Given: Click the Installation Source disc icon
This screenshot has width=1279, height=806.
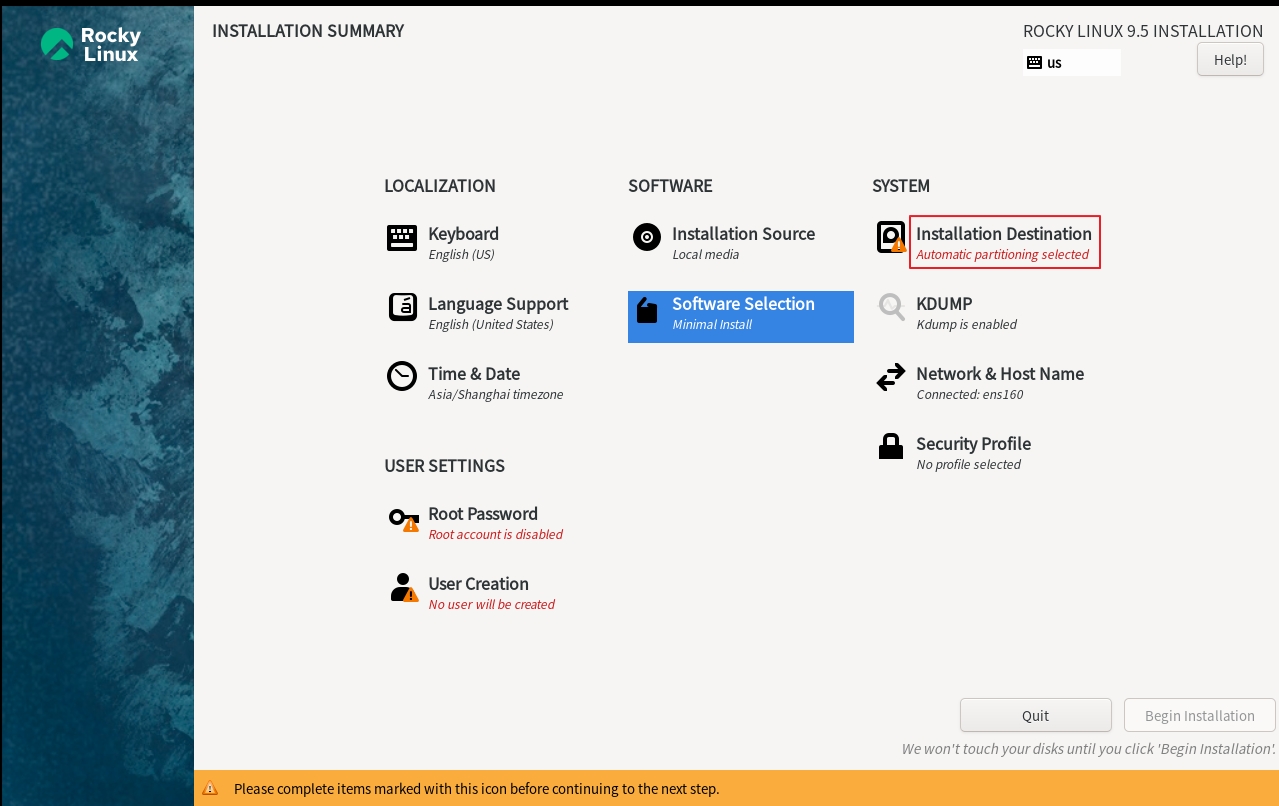Looking at the screenshot, I should coord(647,237).
